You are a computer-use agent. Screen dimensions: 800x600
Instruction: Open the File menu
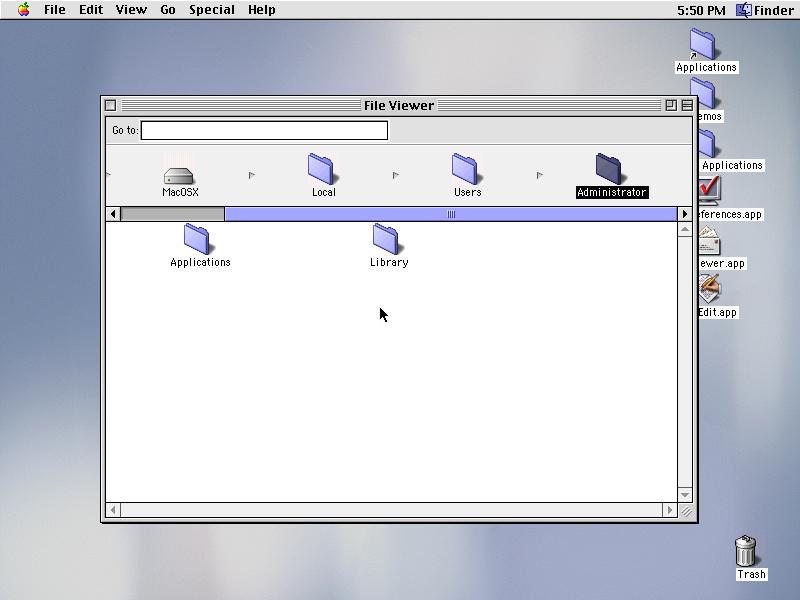(55, 10)
